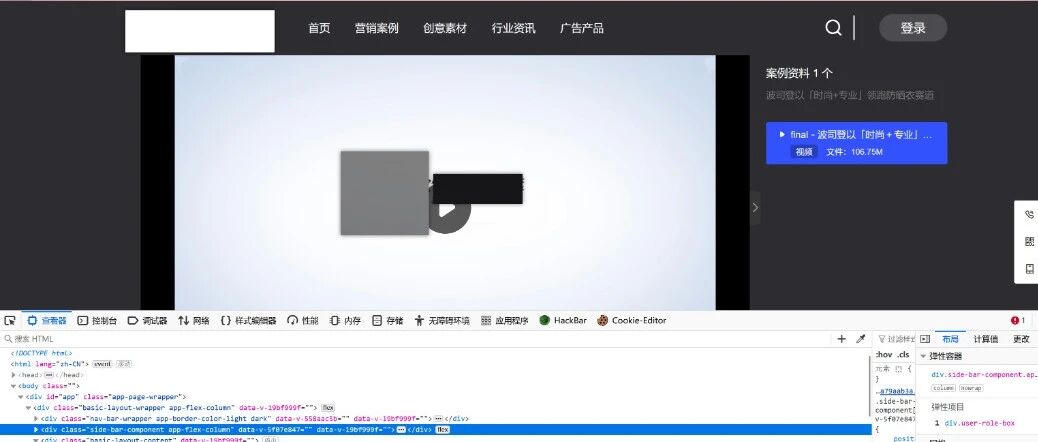Toggle the flex badge on basic-layout-wrapper div
Image resolution: width=1038 pixels, height=442 pixels.
click(328, 408)
